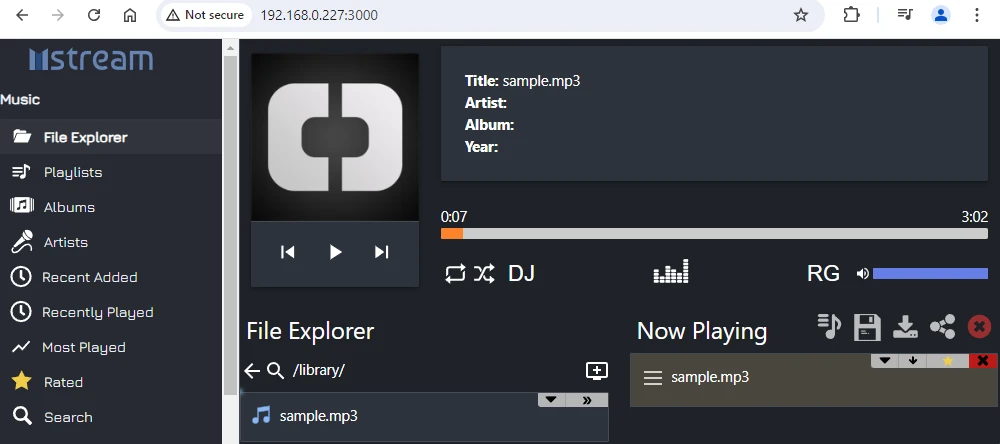
Task: Toggle ReplayGain with RG button
Action: 823,274
